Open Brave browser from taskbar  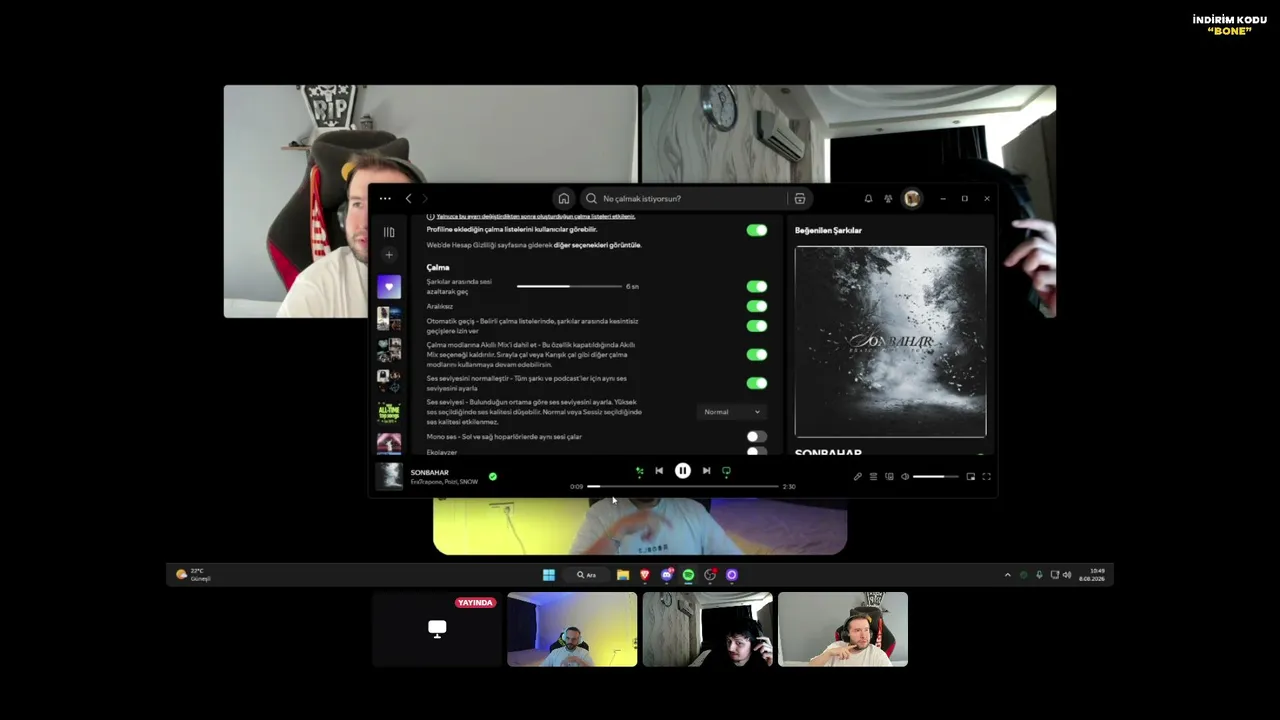click(x=645, y=575)
